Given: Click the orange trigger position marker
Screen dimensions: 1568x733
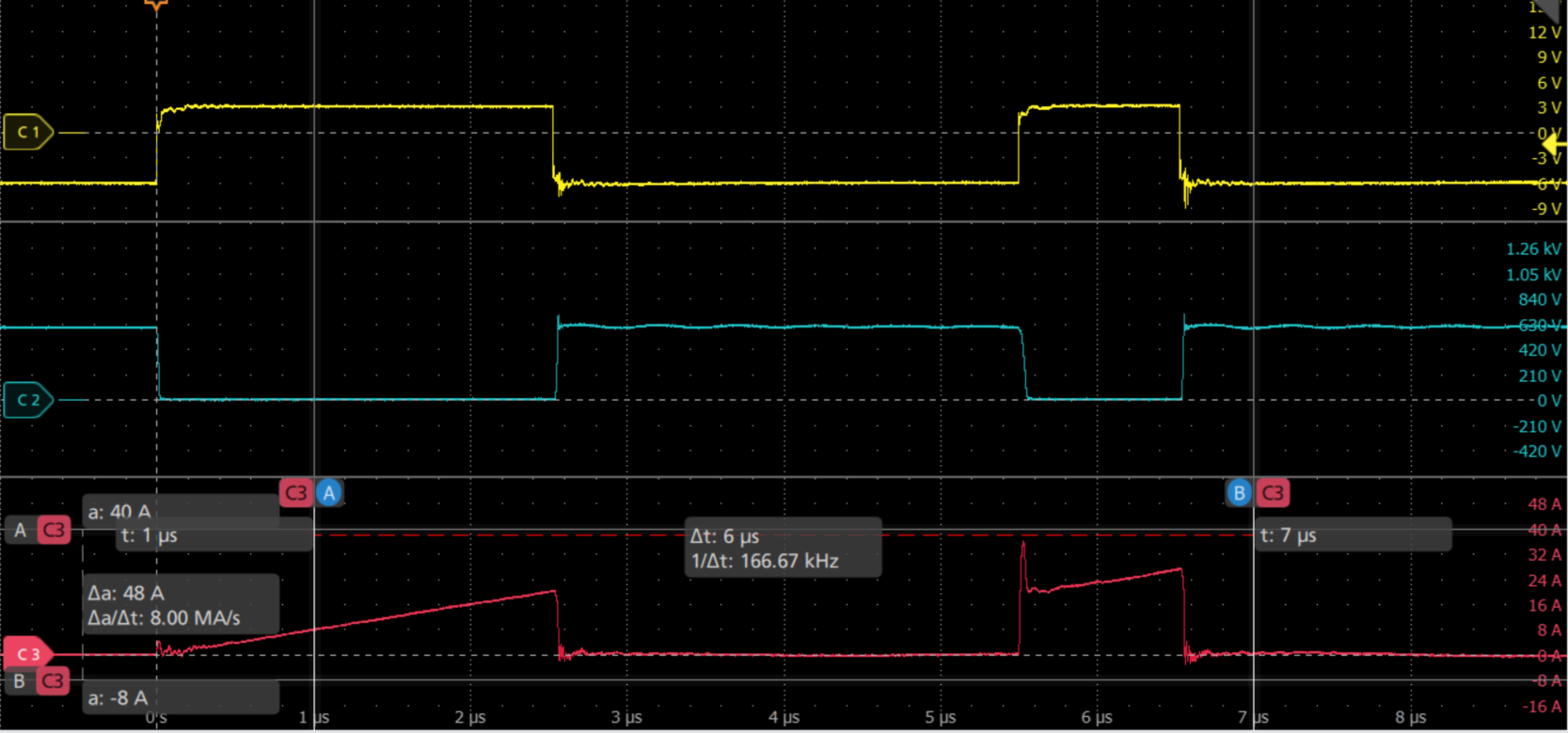Looking at the screenshot, I should click(156, 6).
